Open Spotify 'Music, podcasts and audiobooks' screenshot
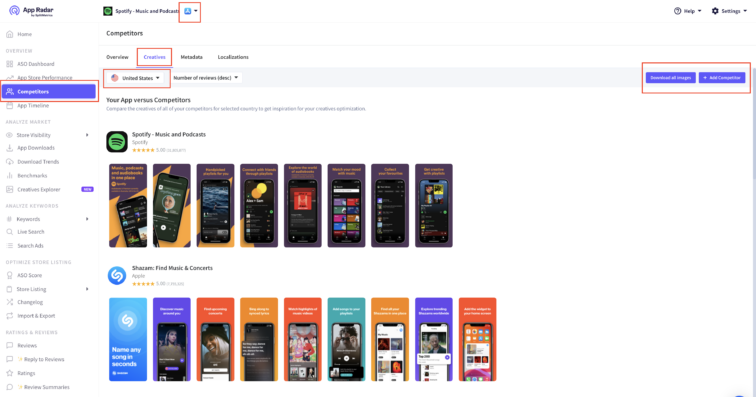The width and height of the screenshot is (756, 397). 128,205
